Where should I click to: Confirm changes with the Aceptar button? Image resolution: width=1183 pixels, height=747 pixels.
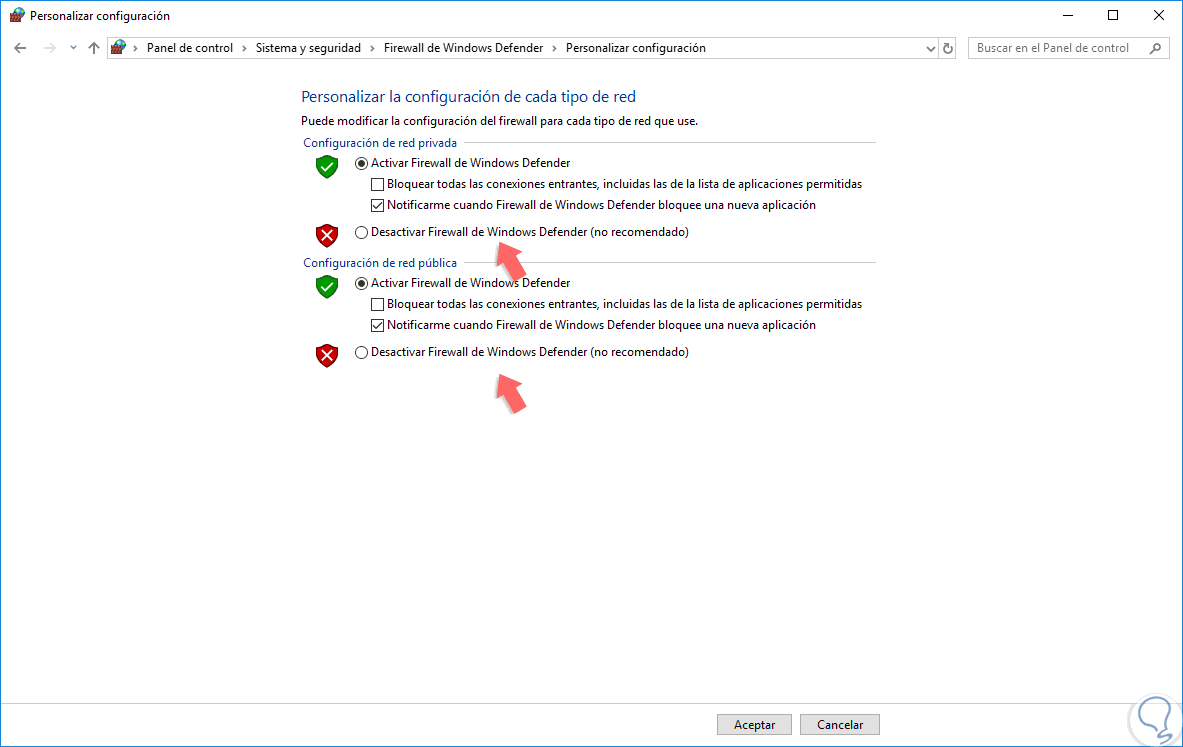754,724
